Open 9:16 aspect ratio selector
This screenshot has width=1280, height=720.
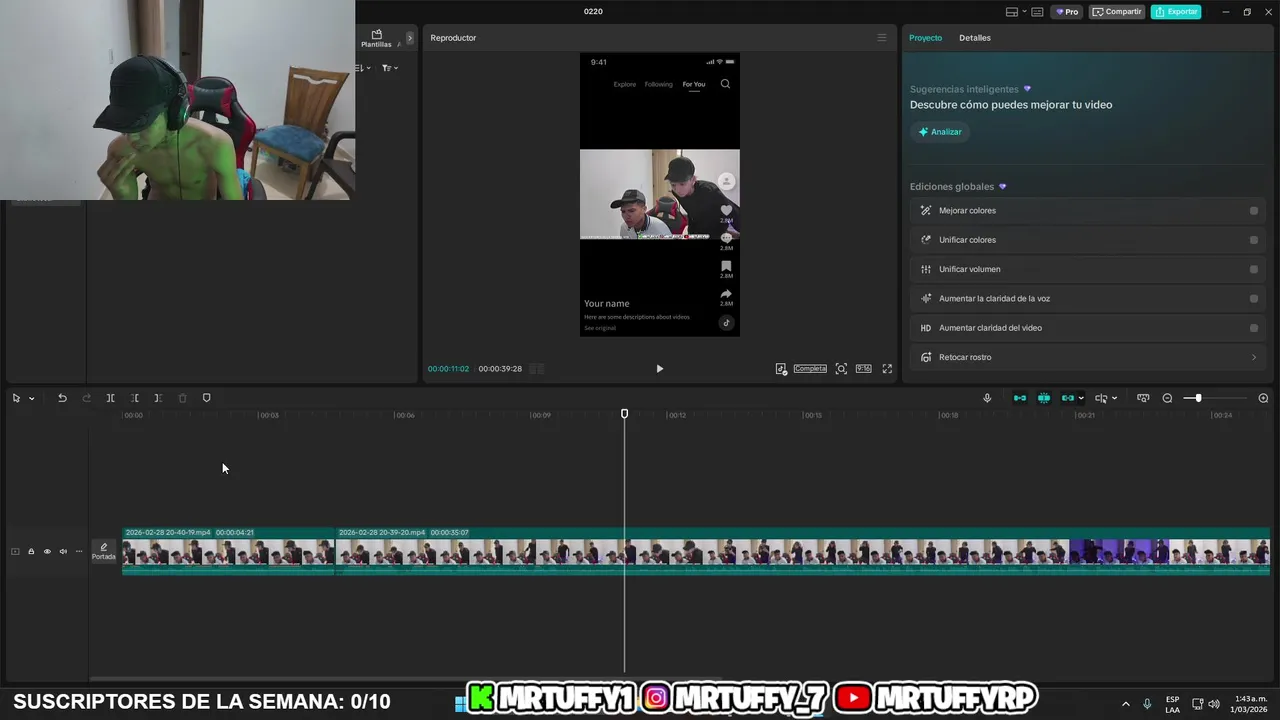click(863, 369)
